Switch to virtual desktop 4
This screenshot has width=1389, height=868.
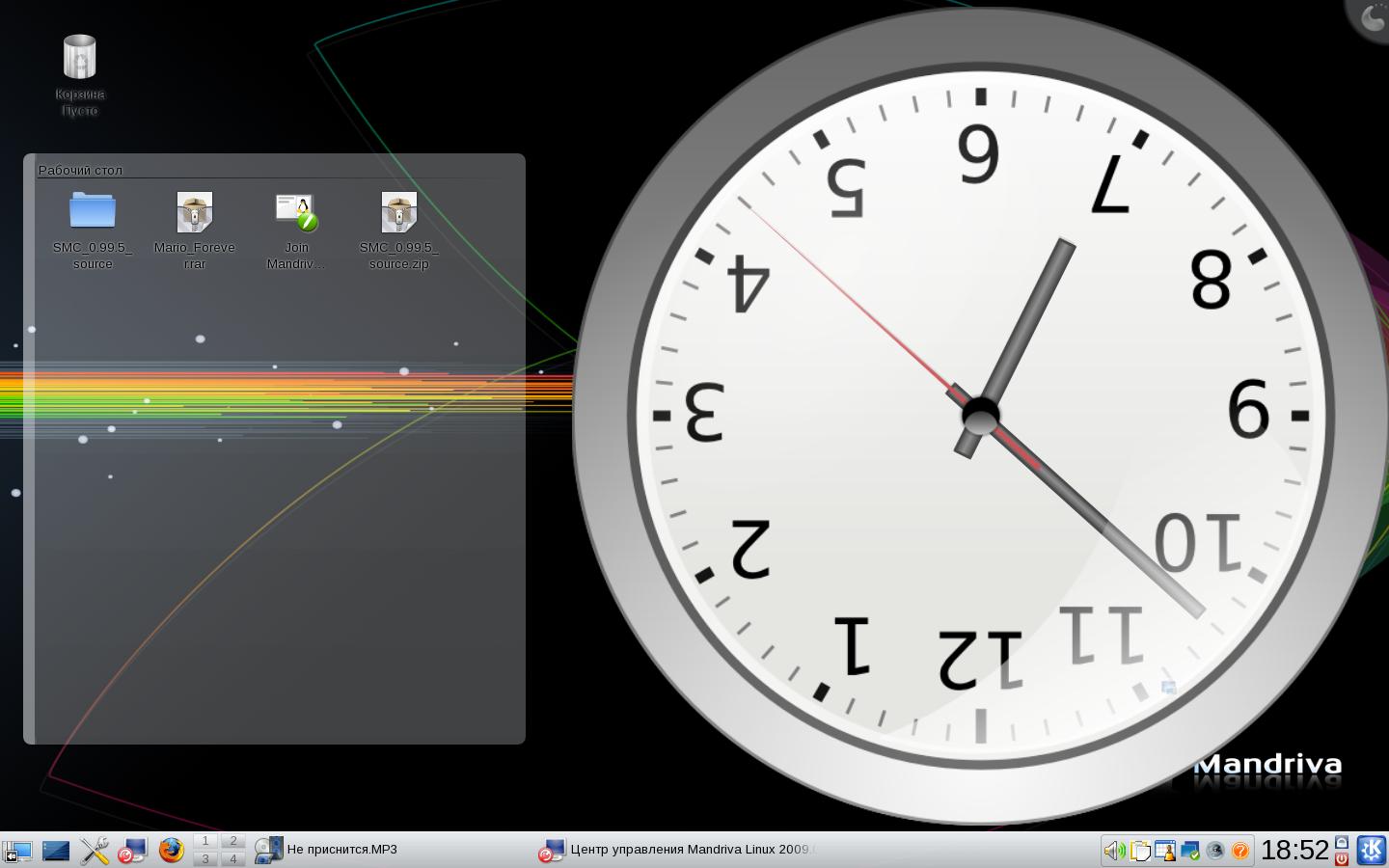pyautogui.click(x=232, y=858)
